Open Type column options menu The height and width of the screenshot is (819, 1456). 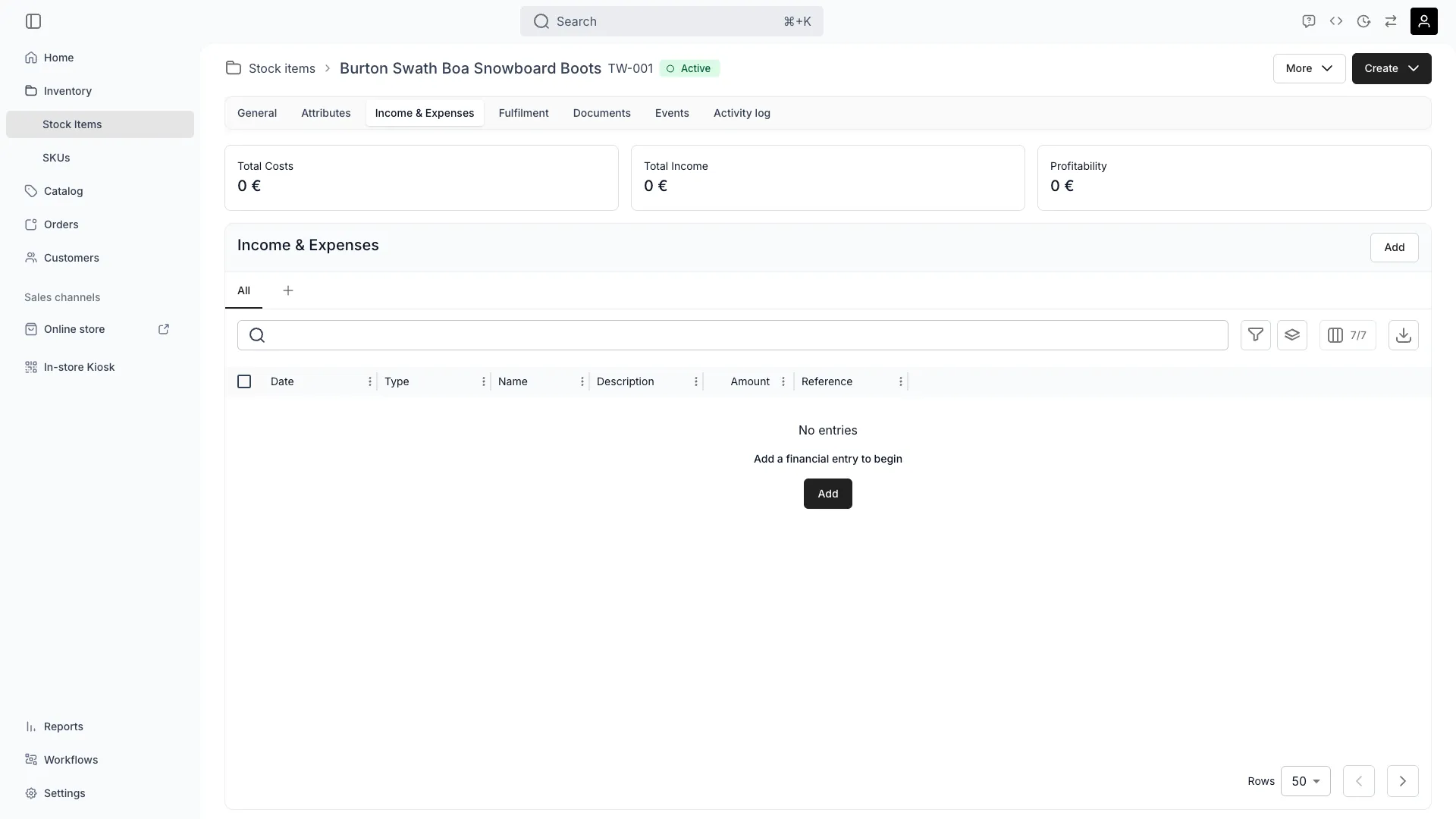(x=484, y=381)
